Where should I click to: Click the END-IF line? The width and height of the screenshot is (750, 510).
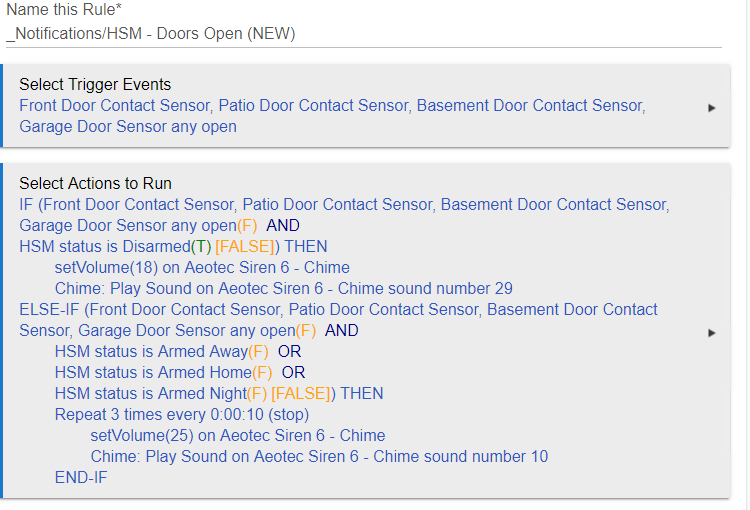pos(81,477)
